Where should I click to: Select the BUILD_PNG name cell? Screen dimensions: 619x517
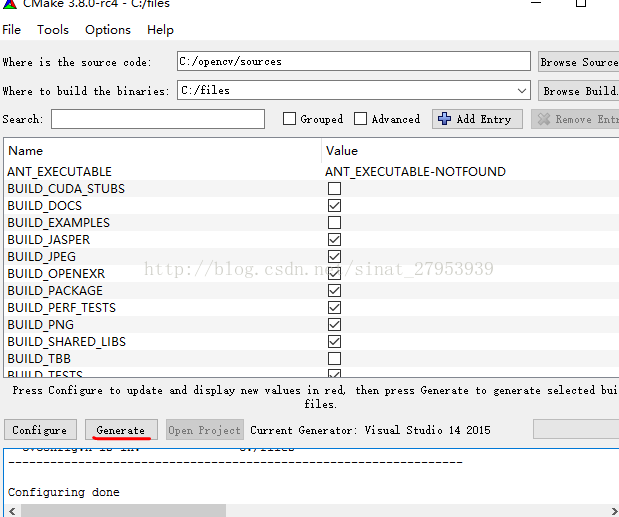(x=40, y=324)
